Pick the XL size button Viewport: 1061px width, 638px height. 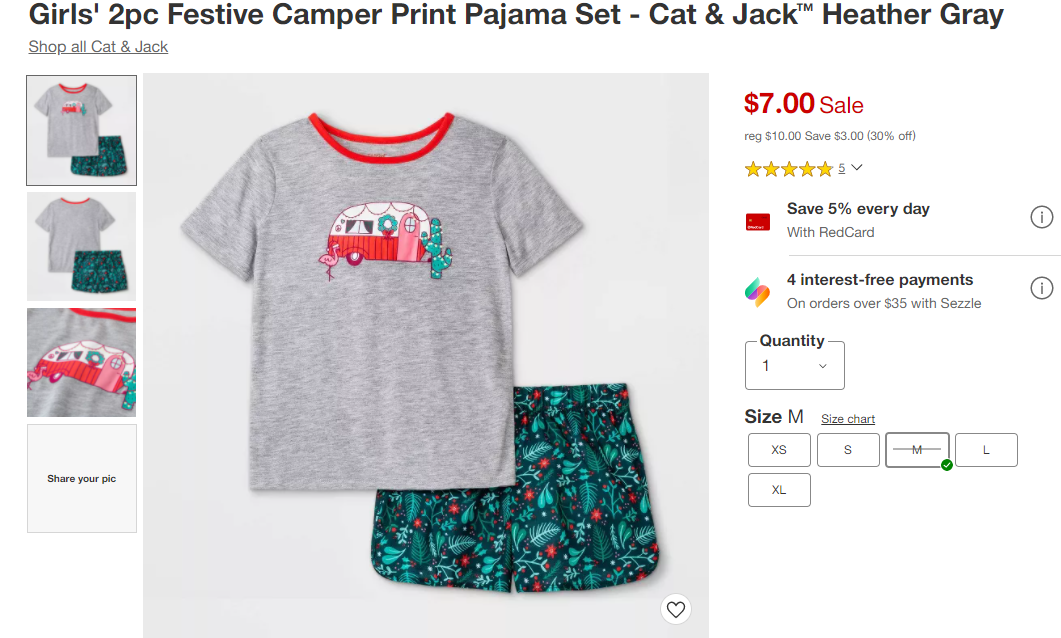pyautogui.click(x=779, y=490)
